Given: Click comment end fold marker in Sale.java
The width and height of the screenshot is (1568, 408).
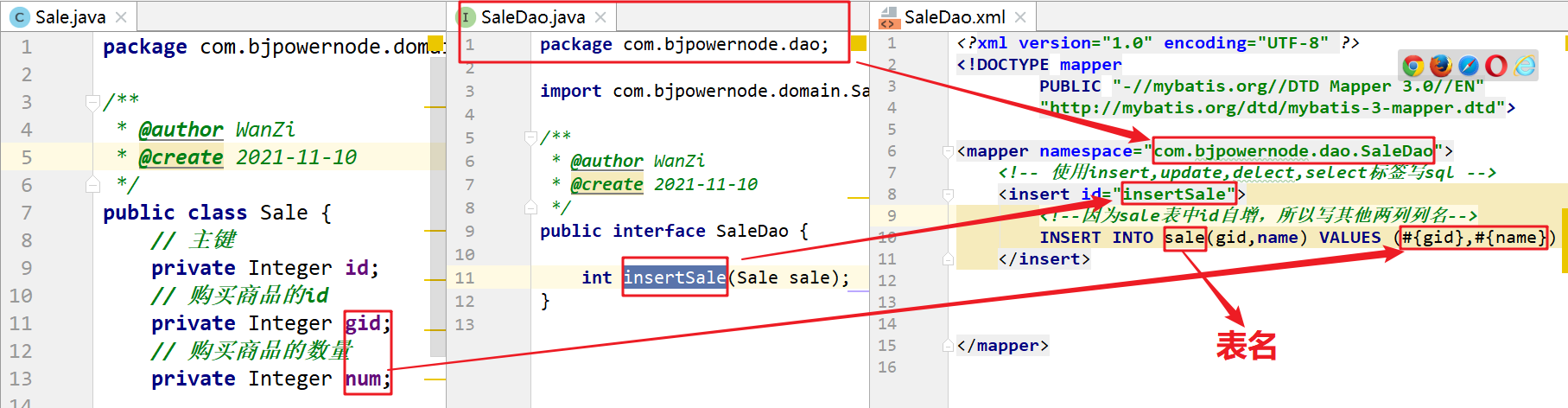Looking at the screenshot, I should (x=92, y=184).
